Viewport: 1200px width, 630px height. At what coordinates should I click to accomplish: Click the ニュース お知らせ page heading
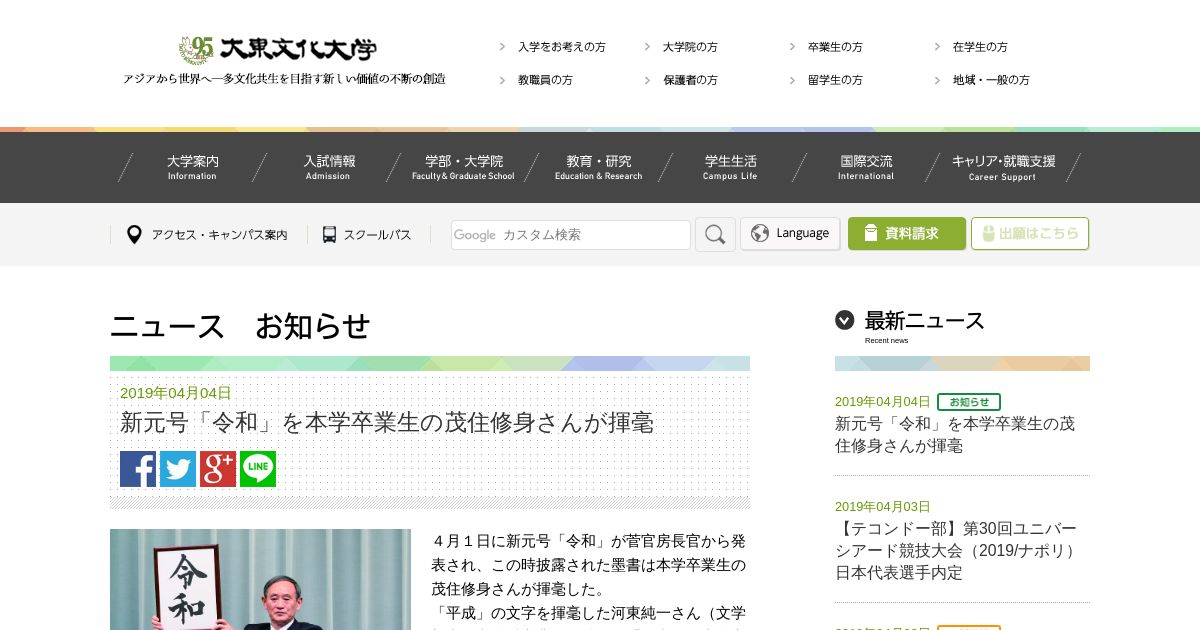[x=240, y=326]
